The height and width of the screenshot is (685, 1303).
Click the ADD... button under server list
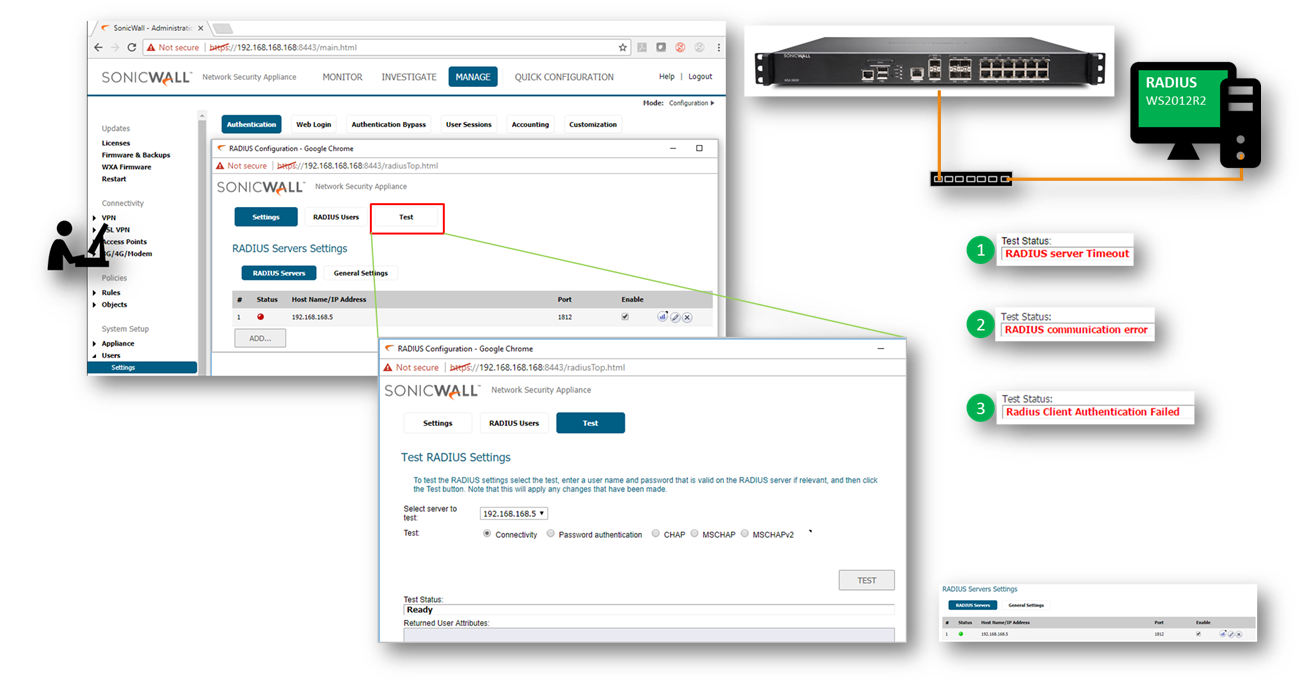[x=260, y=339]
